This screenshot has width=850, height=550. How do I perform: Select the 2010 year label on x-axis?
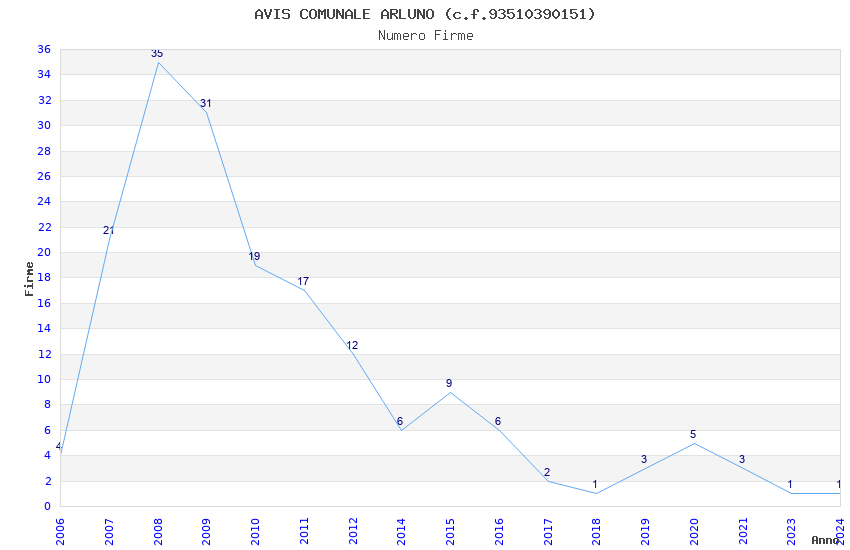pos(255,531)
